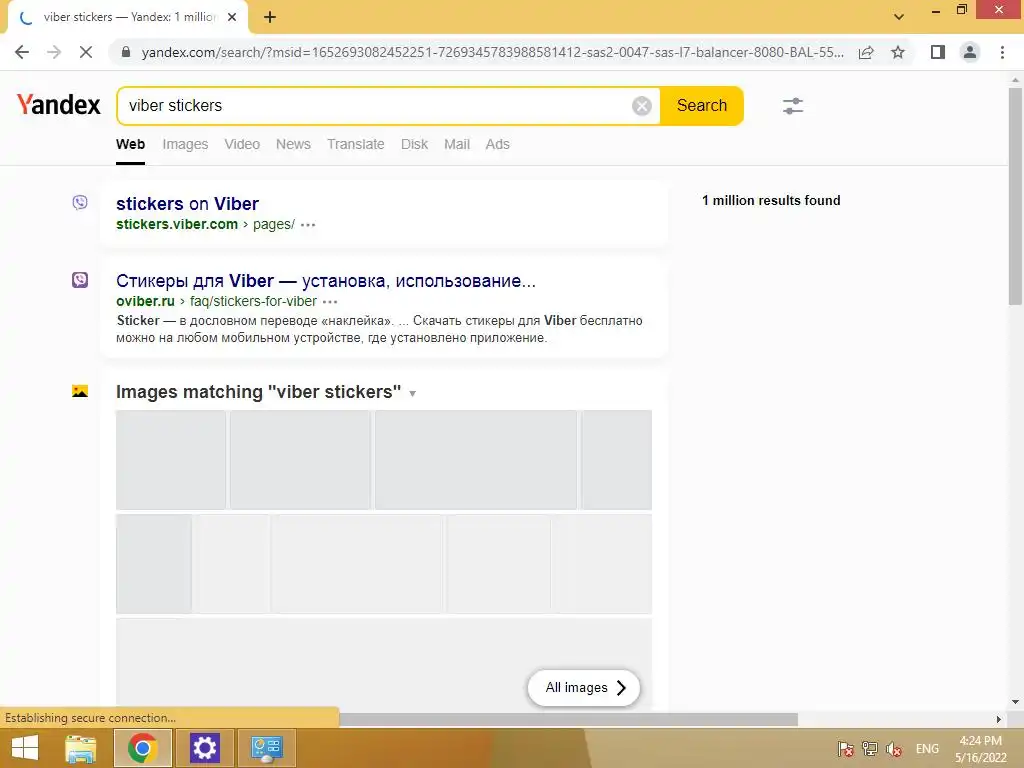Open the Windows Start button
Image resolution: width=1024 pixels, height=768 pixels.
25,748
